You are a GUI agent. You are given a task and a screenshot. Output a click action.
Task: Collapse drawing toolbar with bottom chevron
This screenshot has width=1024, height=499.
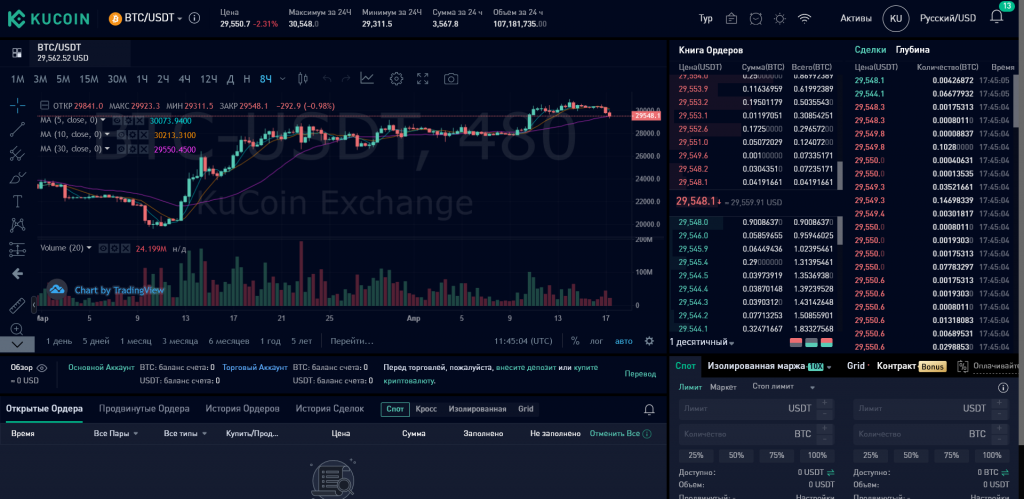18,344
